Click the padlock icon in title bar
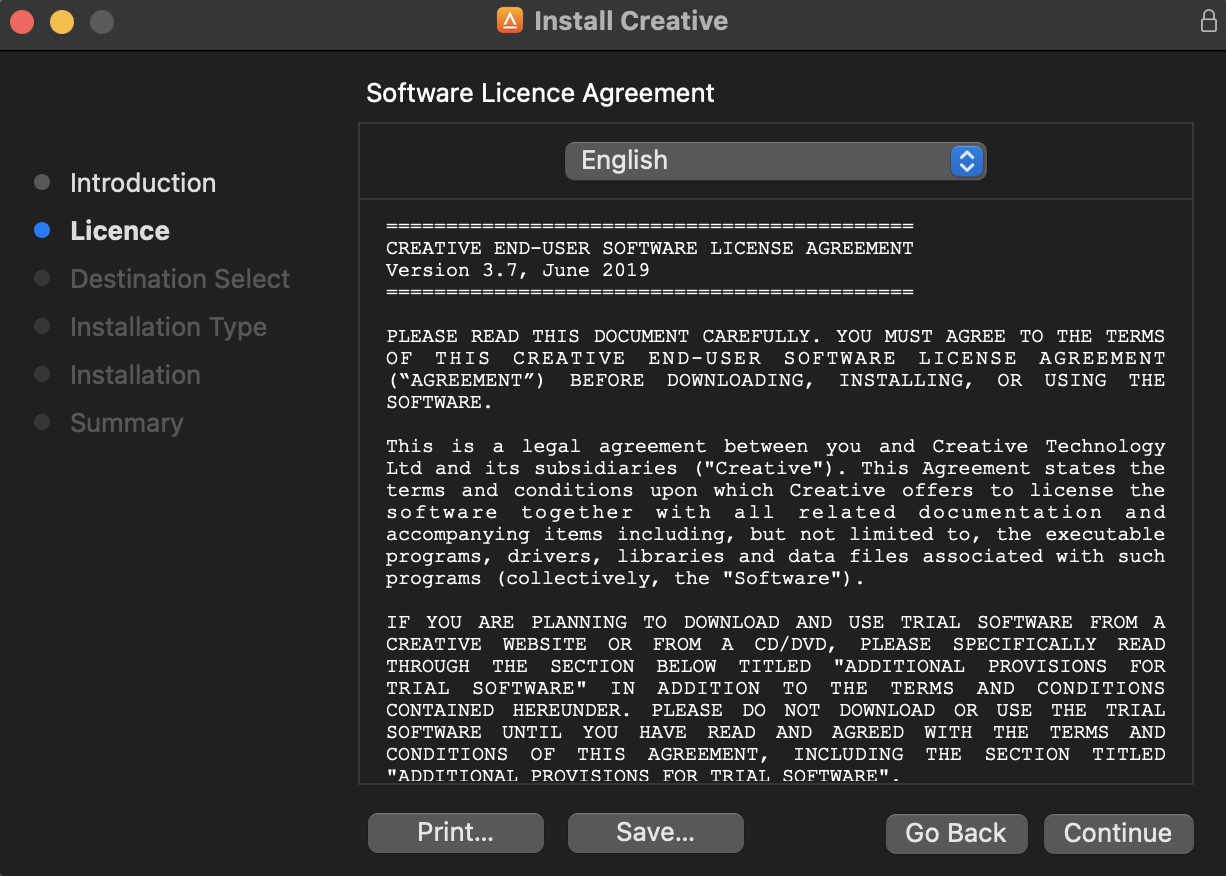 (1208, 21)
